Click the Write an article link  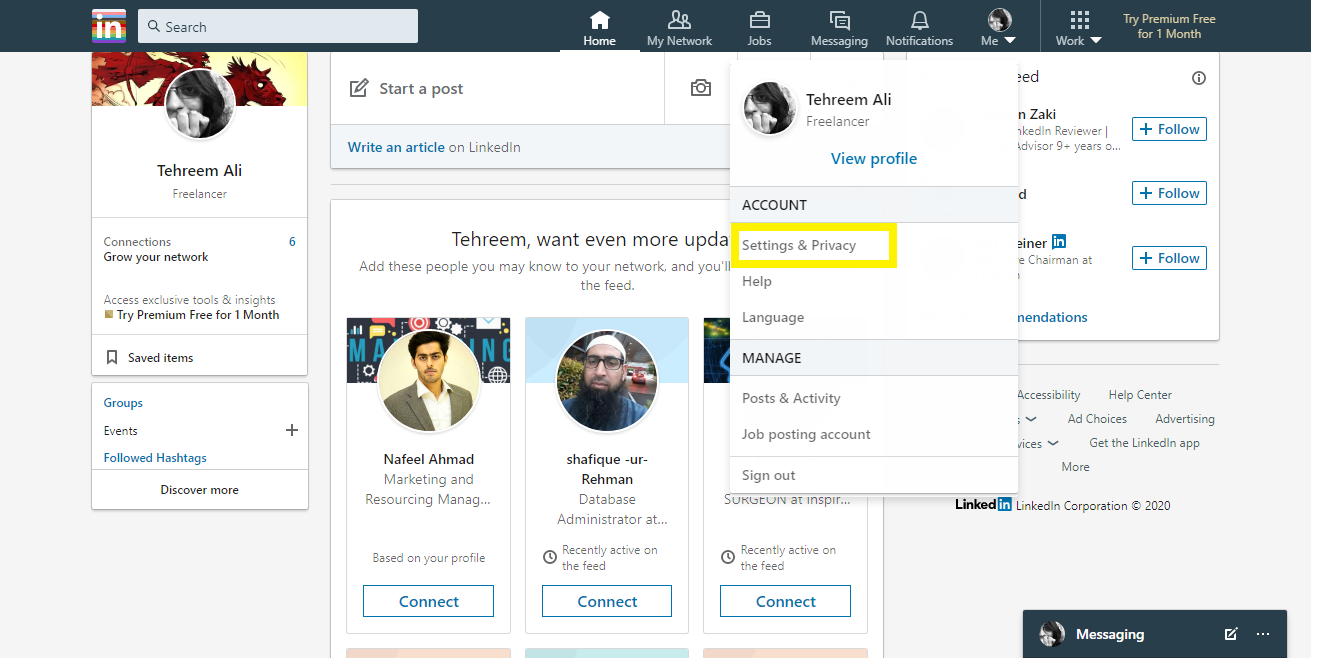point(396,147)
